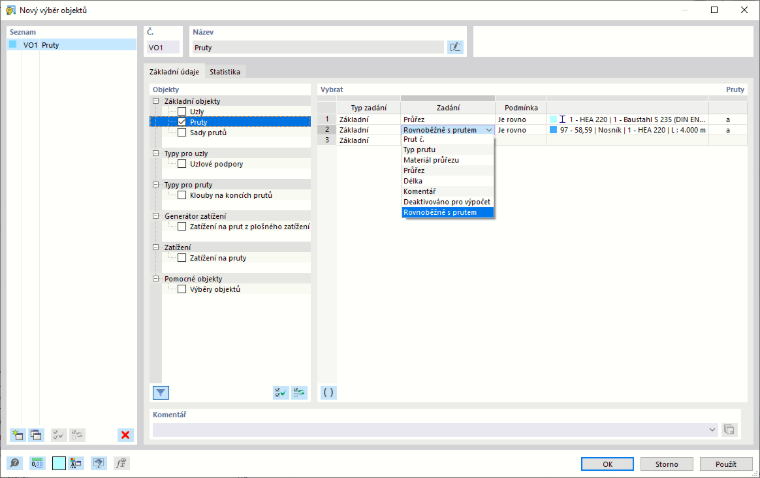Invert object checks with the icon in Objekty panel
The height and width of the screenshot is (478, 760).
[x=299, y=393]
